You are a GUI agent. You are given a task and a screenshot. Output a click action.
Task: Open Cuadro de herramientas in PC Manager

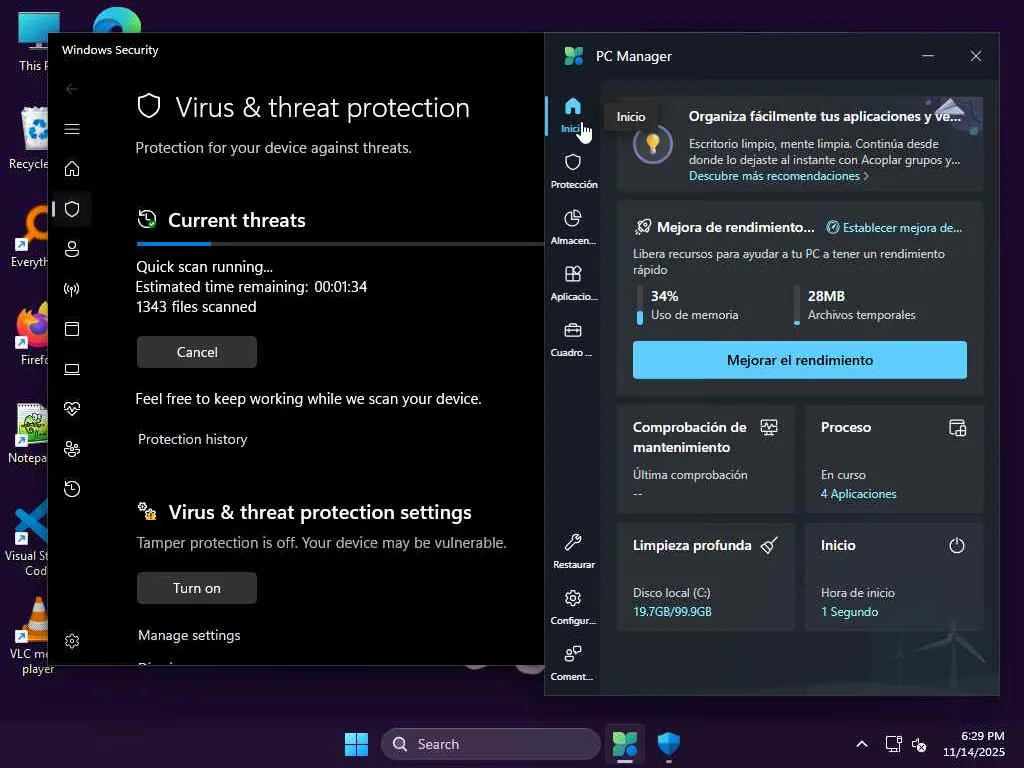click(573, 340)
